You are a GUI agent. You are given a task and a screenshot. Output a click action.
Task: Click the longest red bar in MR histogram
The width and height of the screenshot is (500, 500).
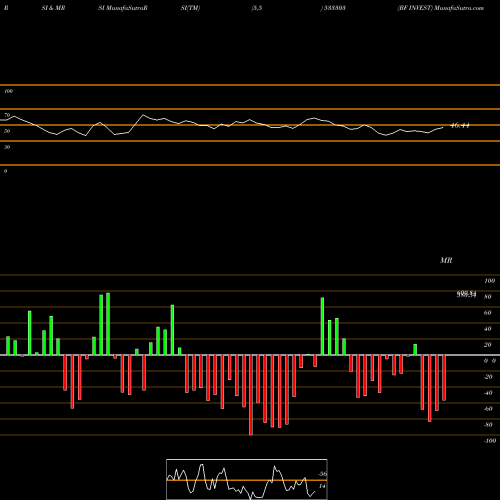(x=251, y=395)
